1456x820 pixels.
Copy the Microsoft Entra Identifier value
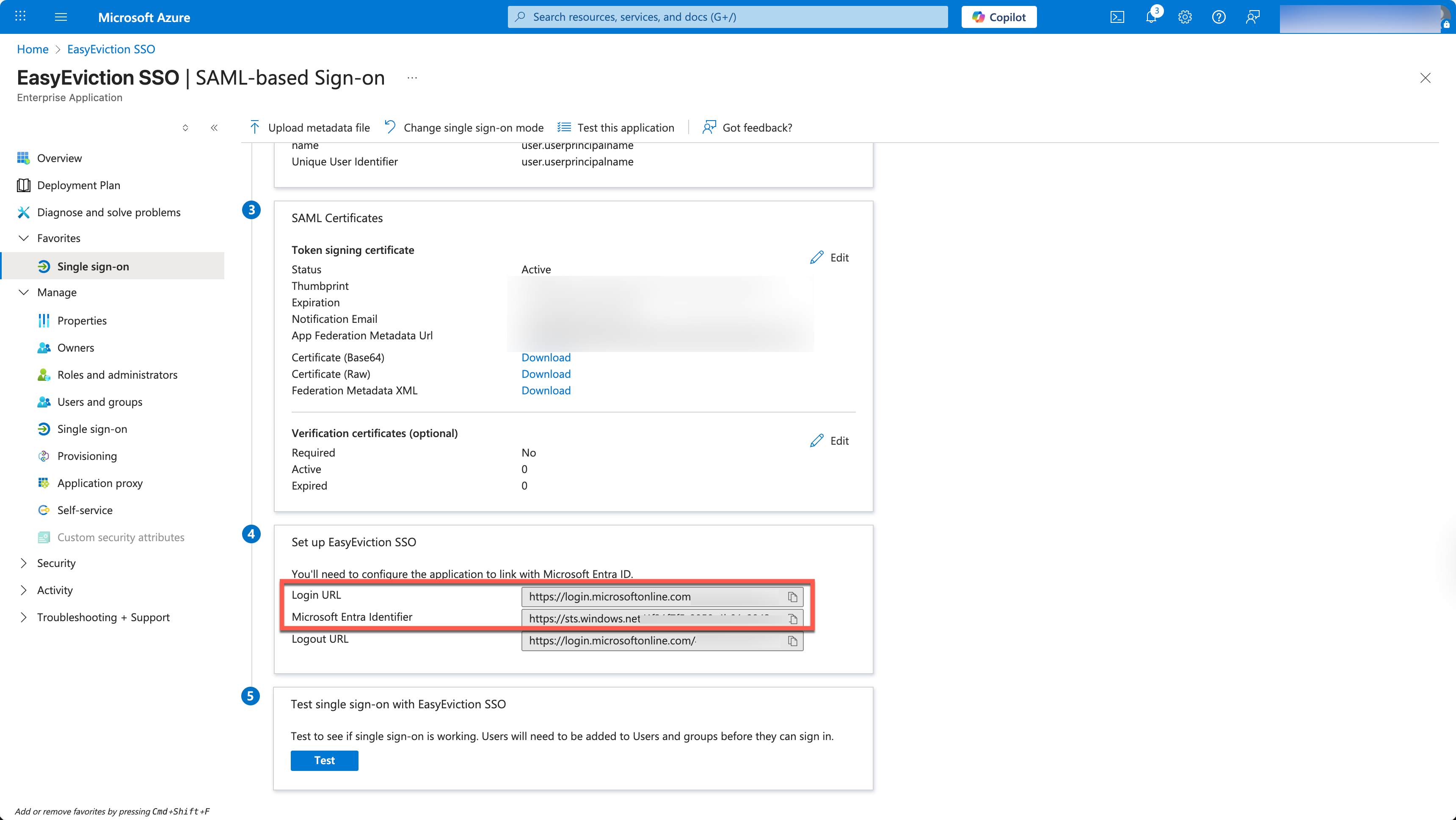pyautogui.click(x=792, y=619)
